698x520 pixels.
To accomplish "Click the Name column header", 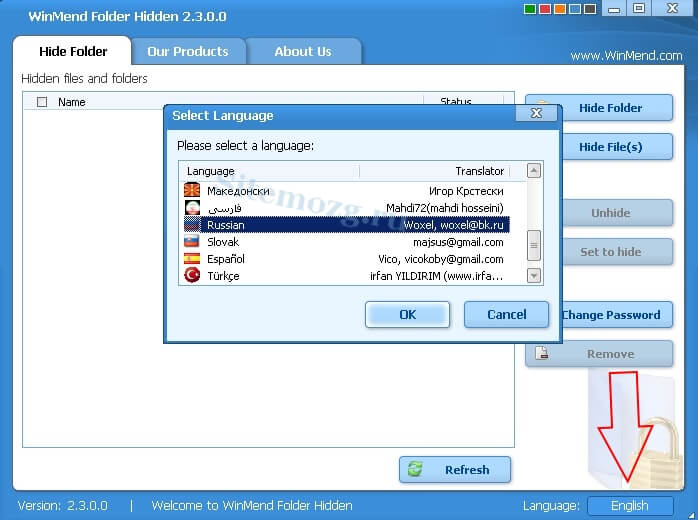I will [x=72, y=102].
